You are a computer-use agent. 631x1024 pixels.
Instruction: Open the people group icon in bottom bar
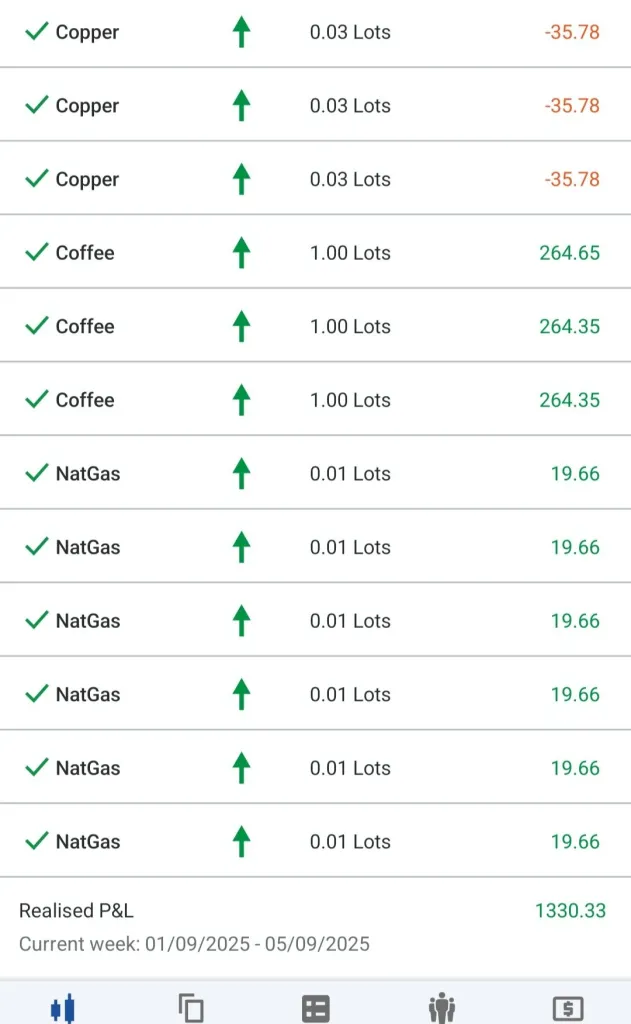[x=442, y=1007]
